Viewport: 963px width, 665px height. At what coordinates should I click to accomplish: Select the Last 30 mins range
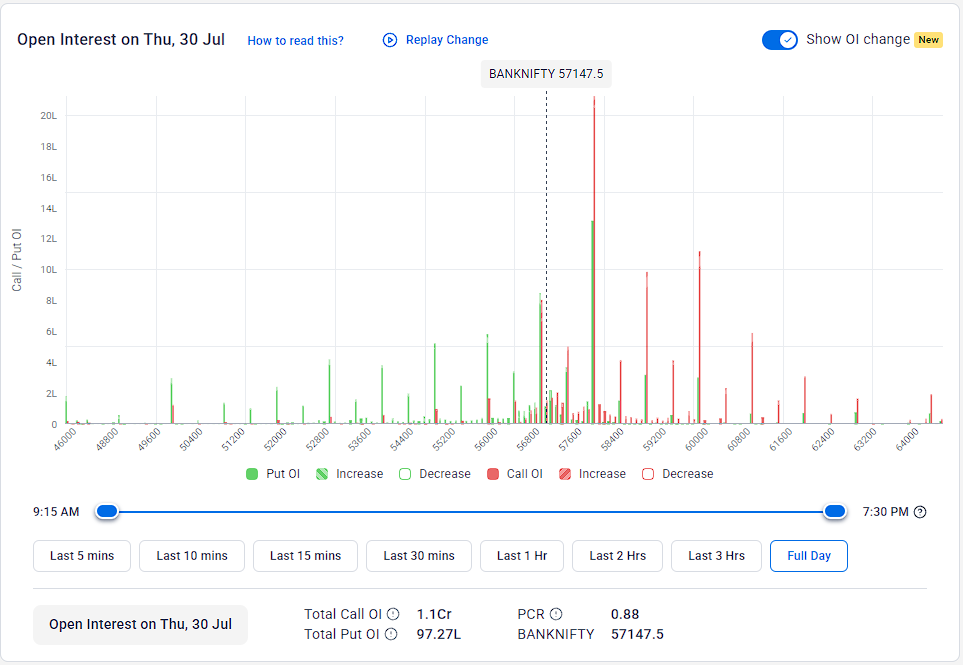pos(419,556)
